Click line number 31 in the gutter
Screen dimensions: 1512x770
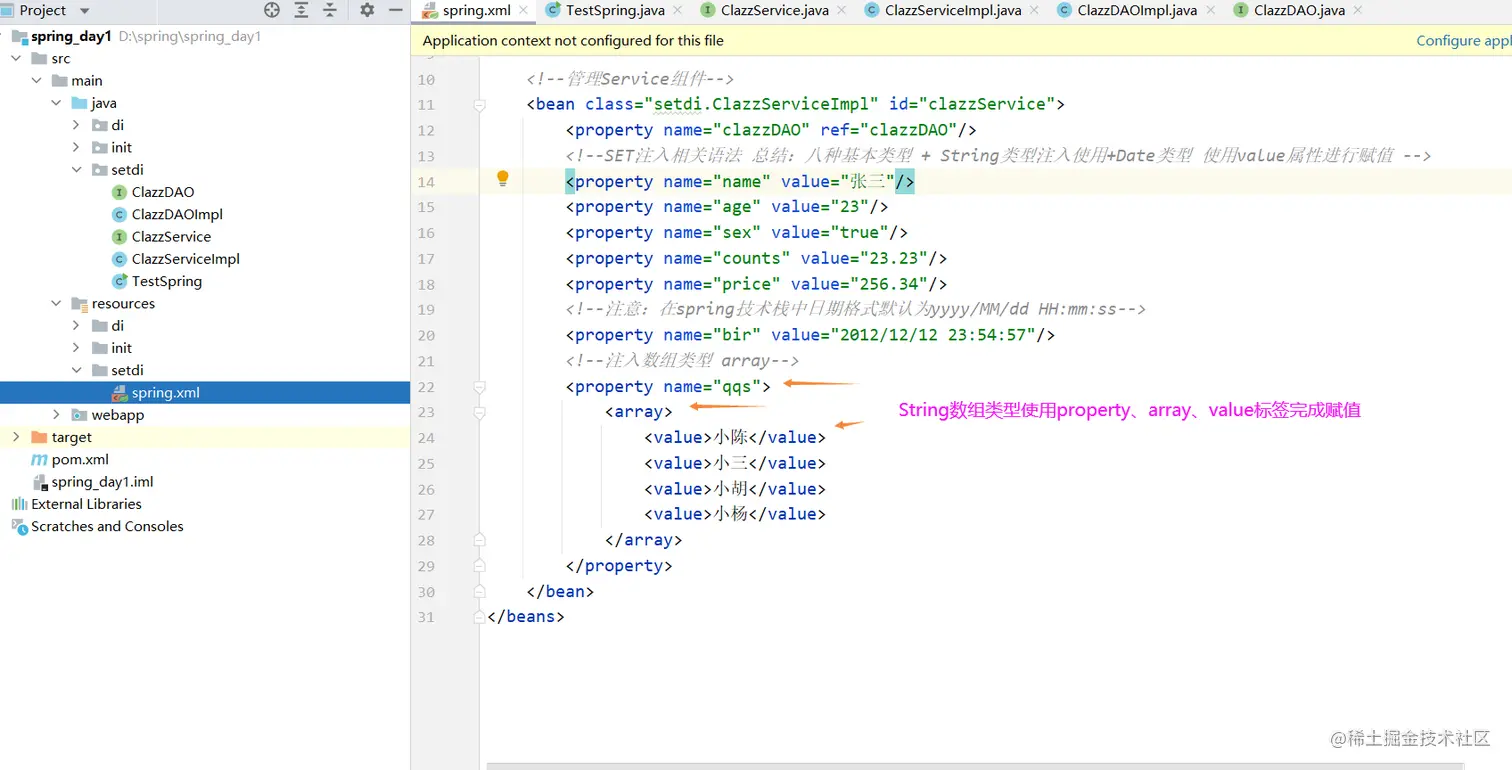[426, 617]
